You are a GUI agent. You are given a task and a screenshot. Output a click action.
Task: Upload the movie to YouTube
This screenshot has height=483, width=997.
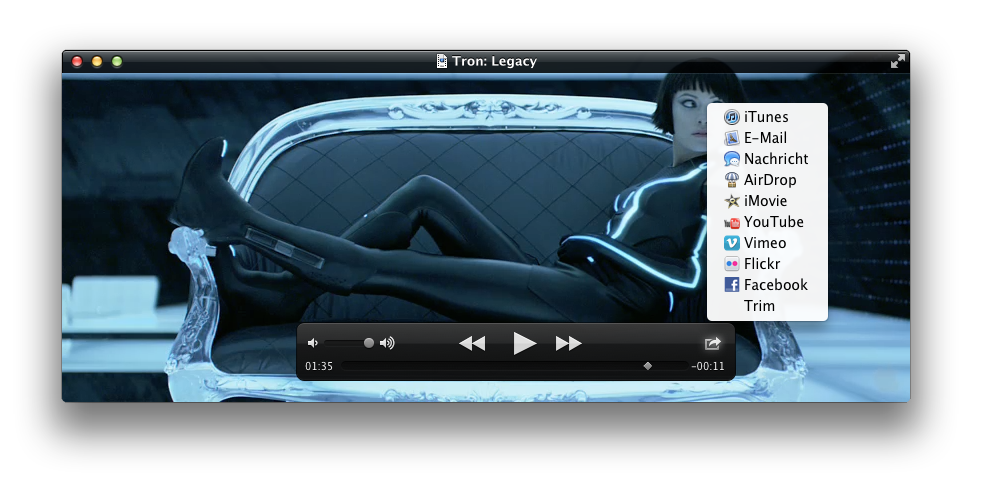coord(767,222)
